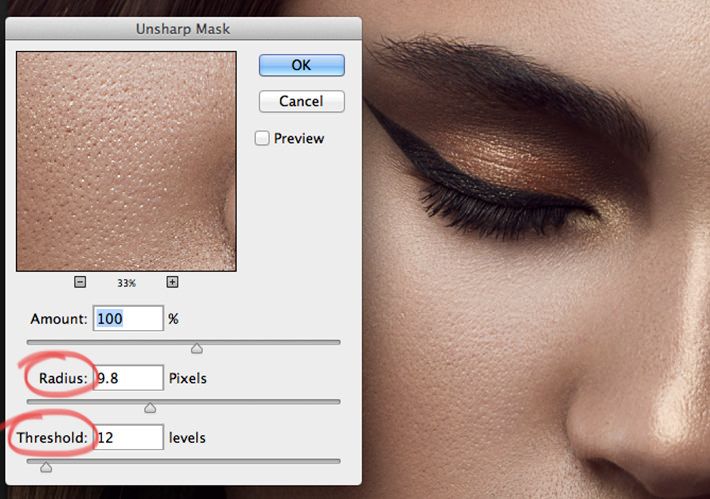Cancel the Unsharp Mask dialog
This screenshot has width=710, height=499.
coord(302,101)
